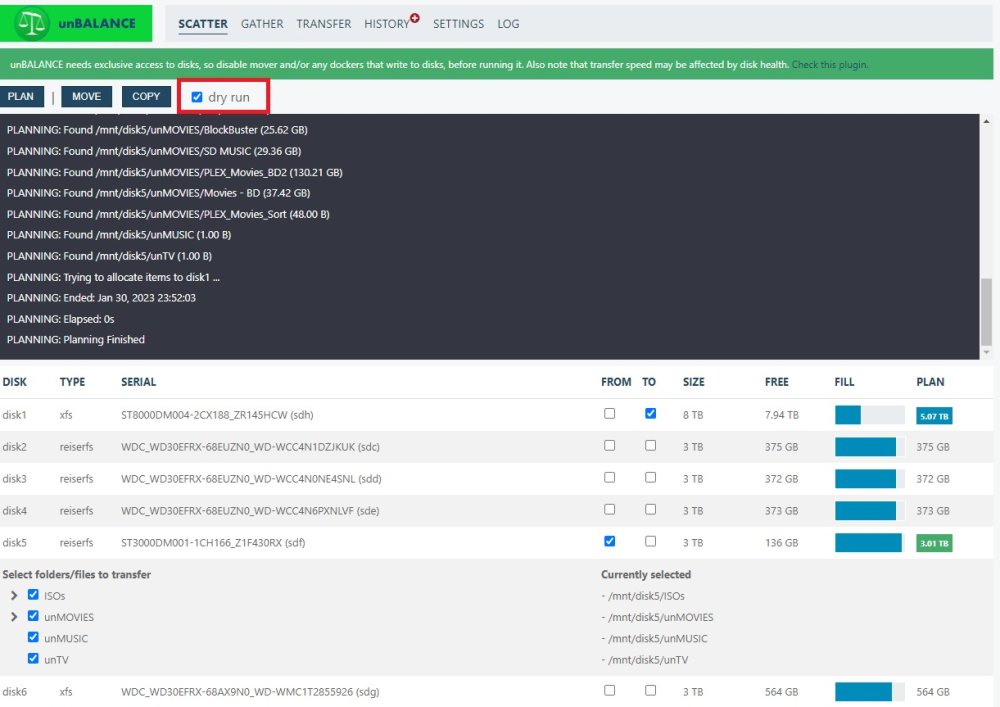
Task: Check the FROM box for disk4
Action: point(610,509)
